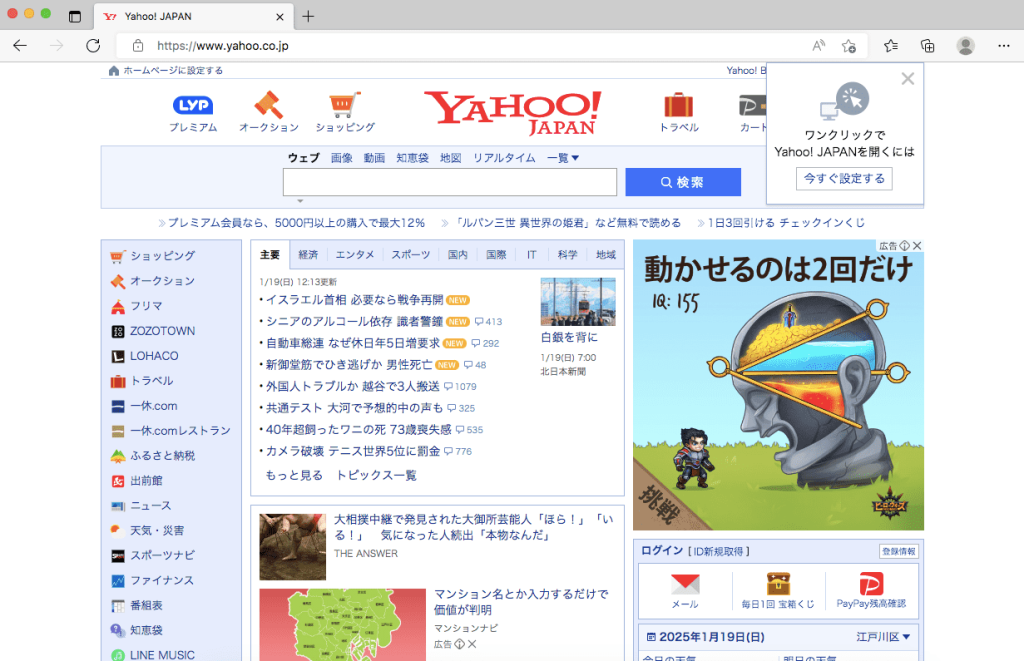The width and height of the screenshot is (1024, 661).
Task: Switch to the 国内 news tab
Action: (458, 255)
